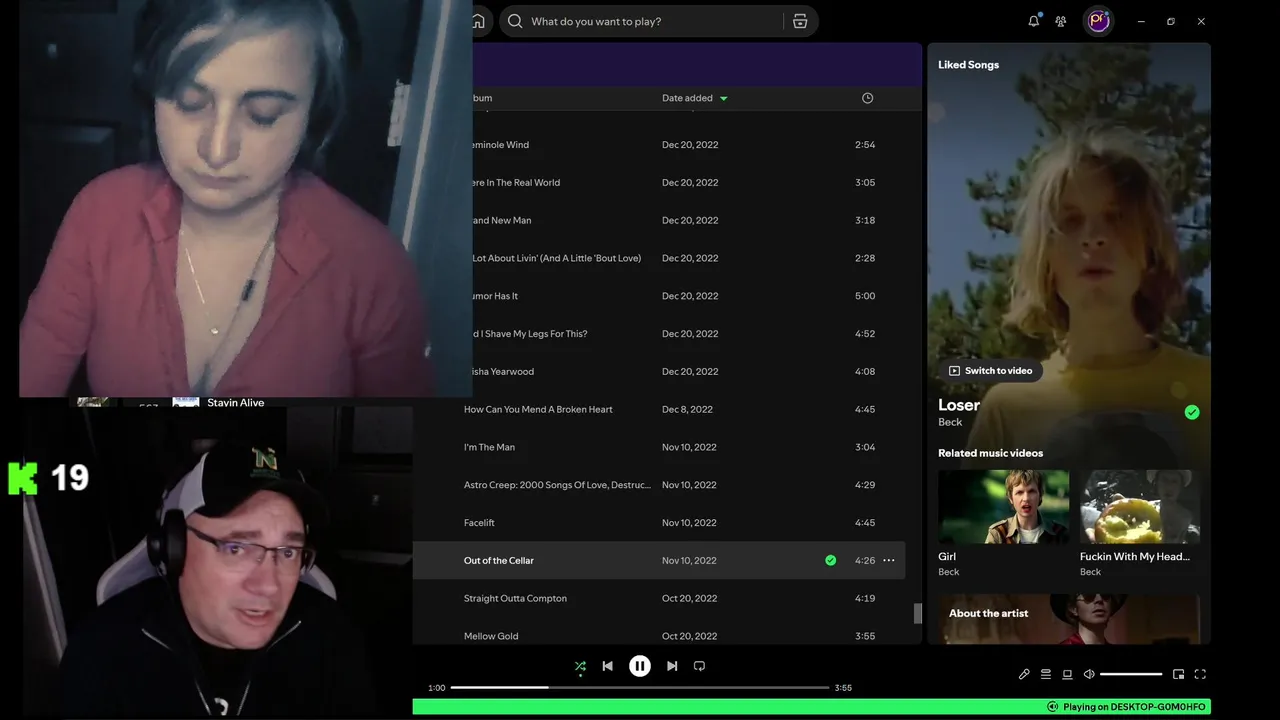Click the Dec 8, 2022 date cell

click(x=687, y=410)
